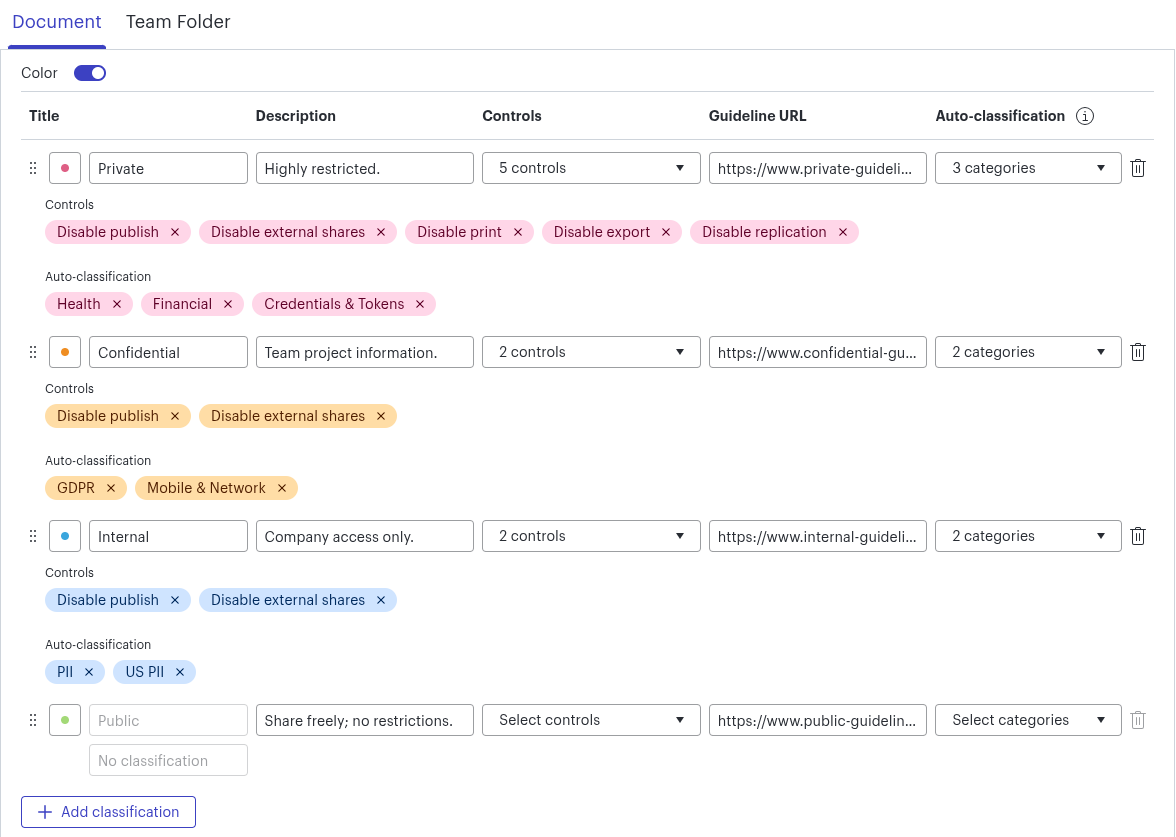Grab the drag handle of Private row
Screen dimensions: 1176x837
[x=32, y=168]
